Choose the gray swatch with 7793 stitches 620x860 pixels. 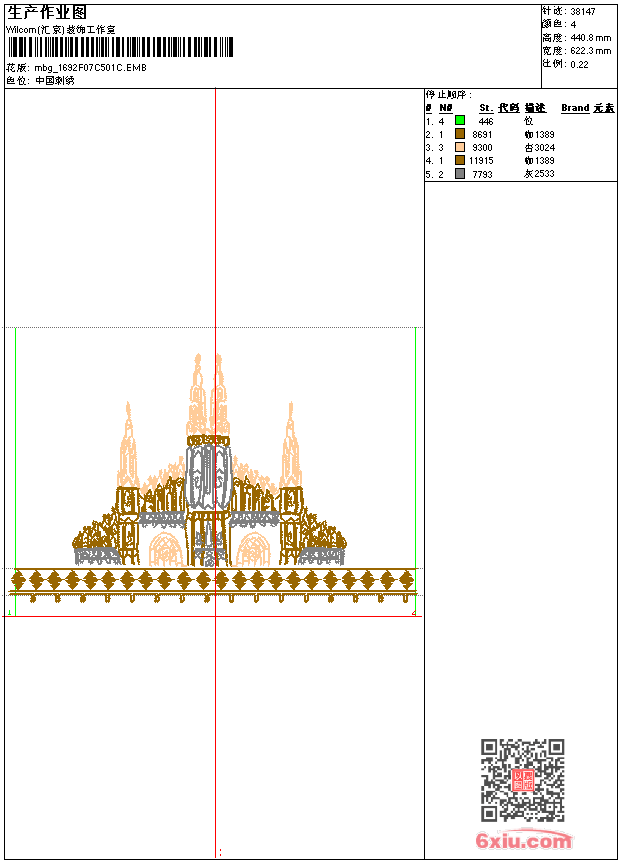(x=460, y=174)
